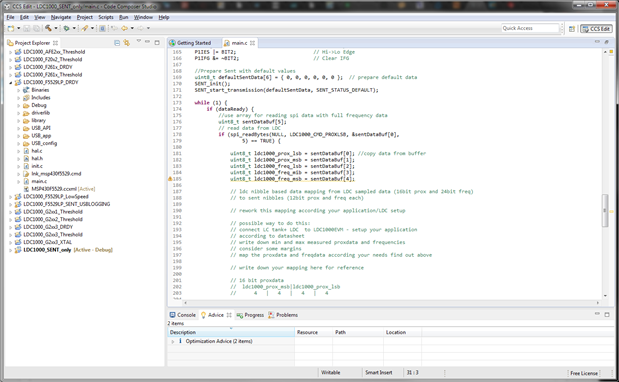This screenshot has width=619, height=382.
Task: Click Collapse All in Project Explorer
Action: 117,43
